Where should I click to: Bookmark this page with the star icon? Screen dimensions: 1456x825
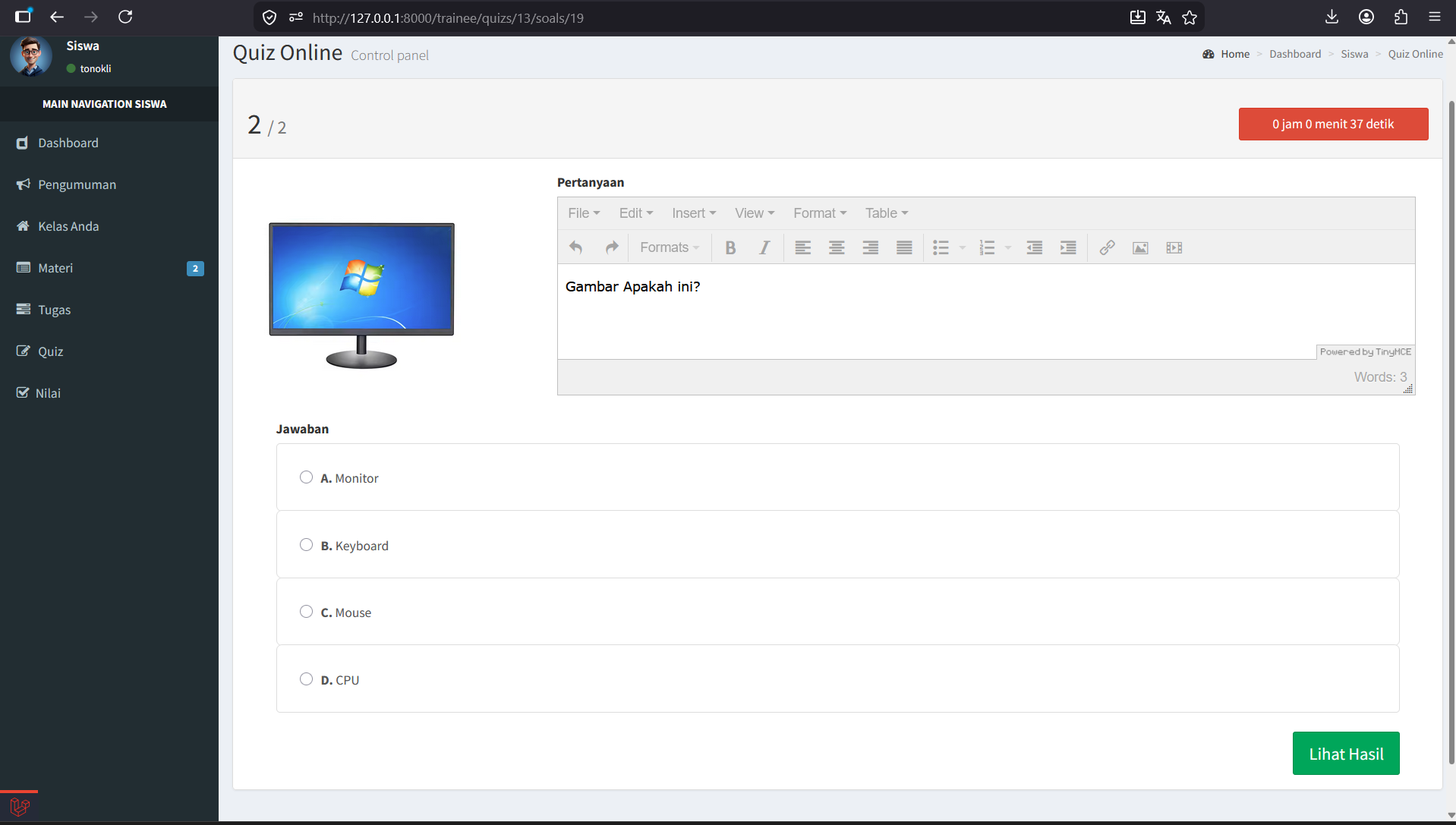[x=1190, y=17]
